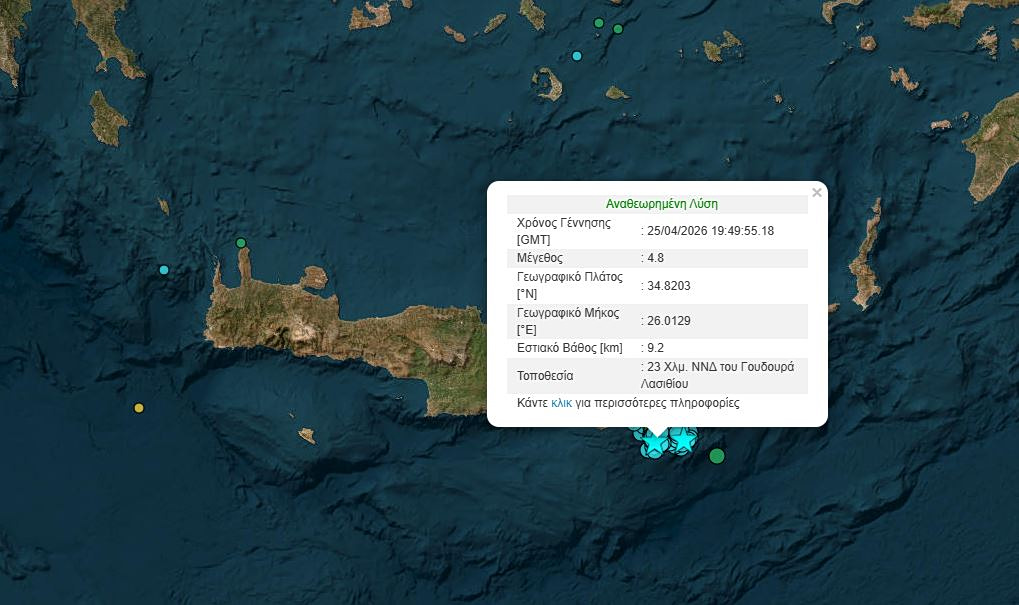This screenshot has height=605, width=1019.
Task: Click Santorini island on the map
Action: pyautogui.click(x=549, y=84)
